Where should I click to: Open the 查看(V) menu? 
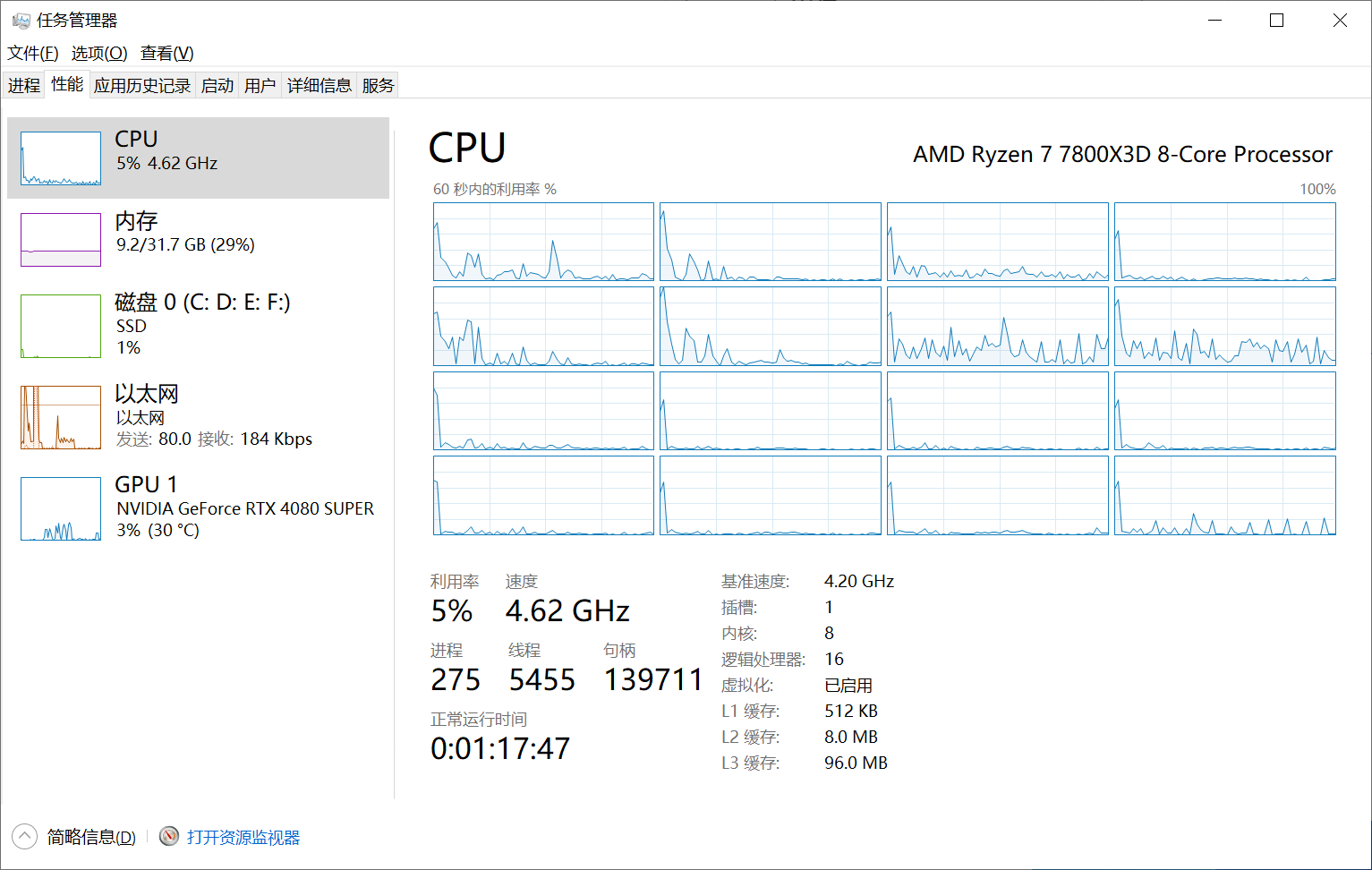(167, 53)
